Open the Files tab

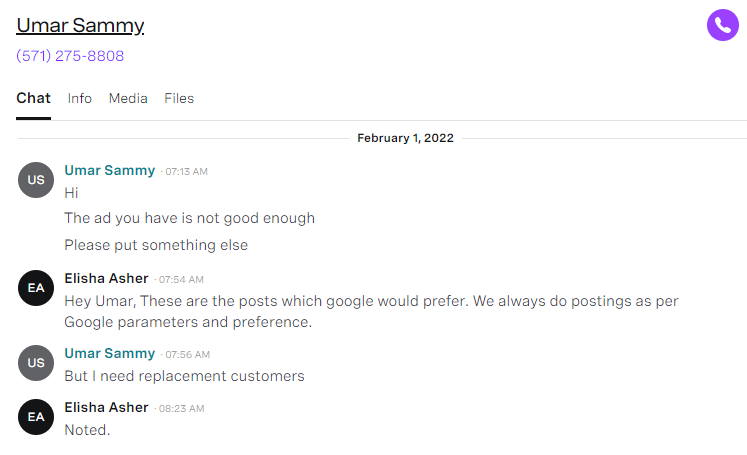point(179,98)
